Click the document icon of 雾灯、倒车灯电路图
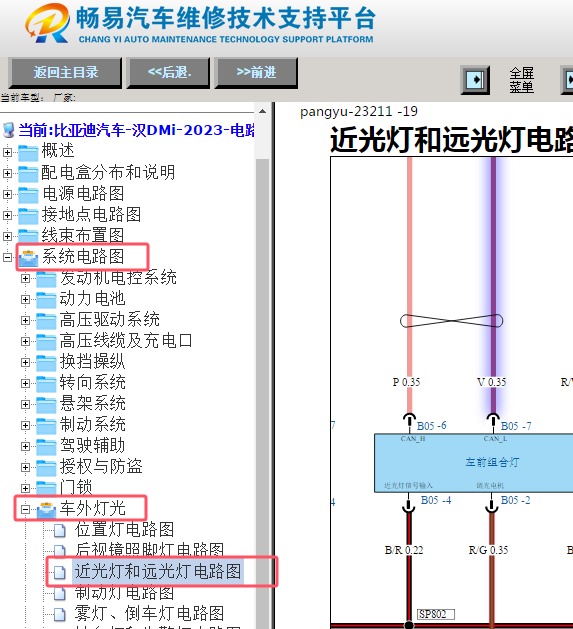 (x=60, y=614)
